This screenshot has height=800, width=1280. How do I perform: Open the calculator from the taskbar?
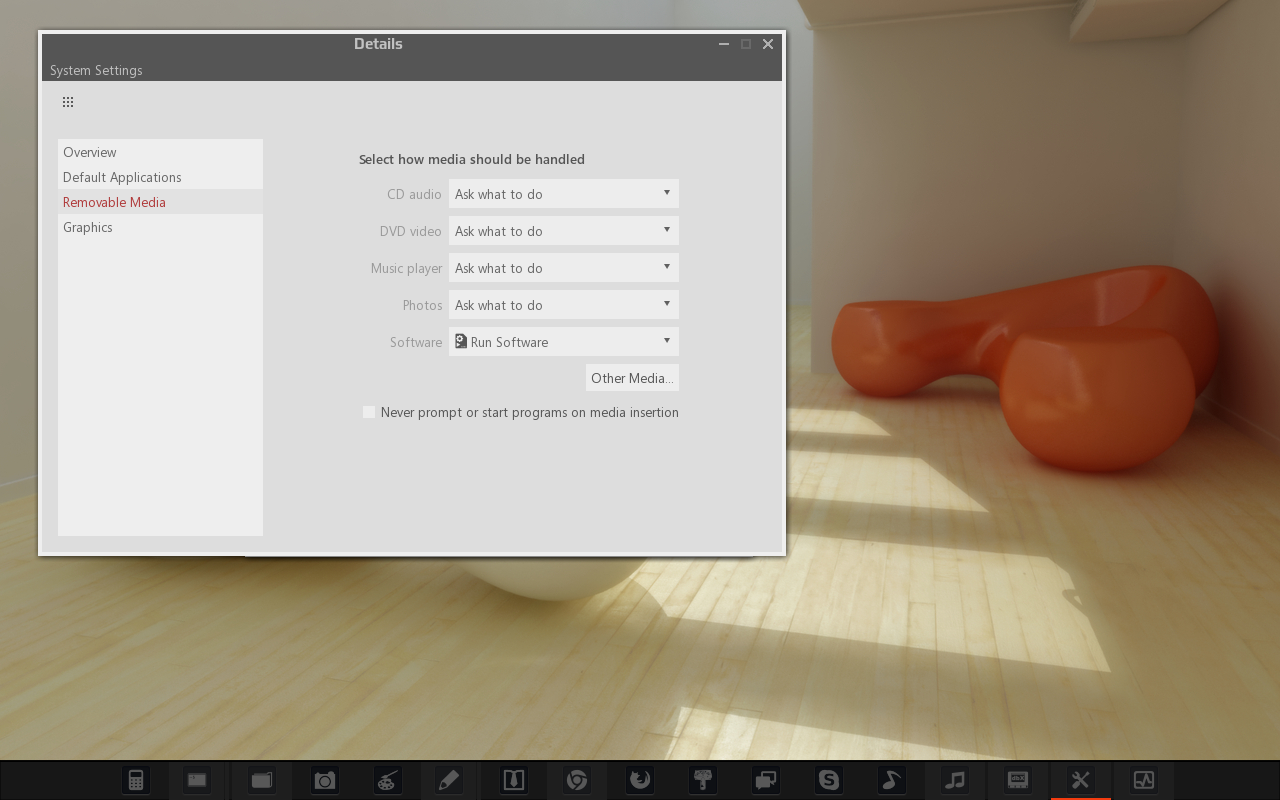(136, 780)
